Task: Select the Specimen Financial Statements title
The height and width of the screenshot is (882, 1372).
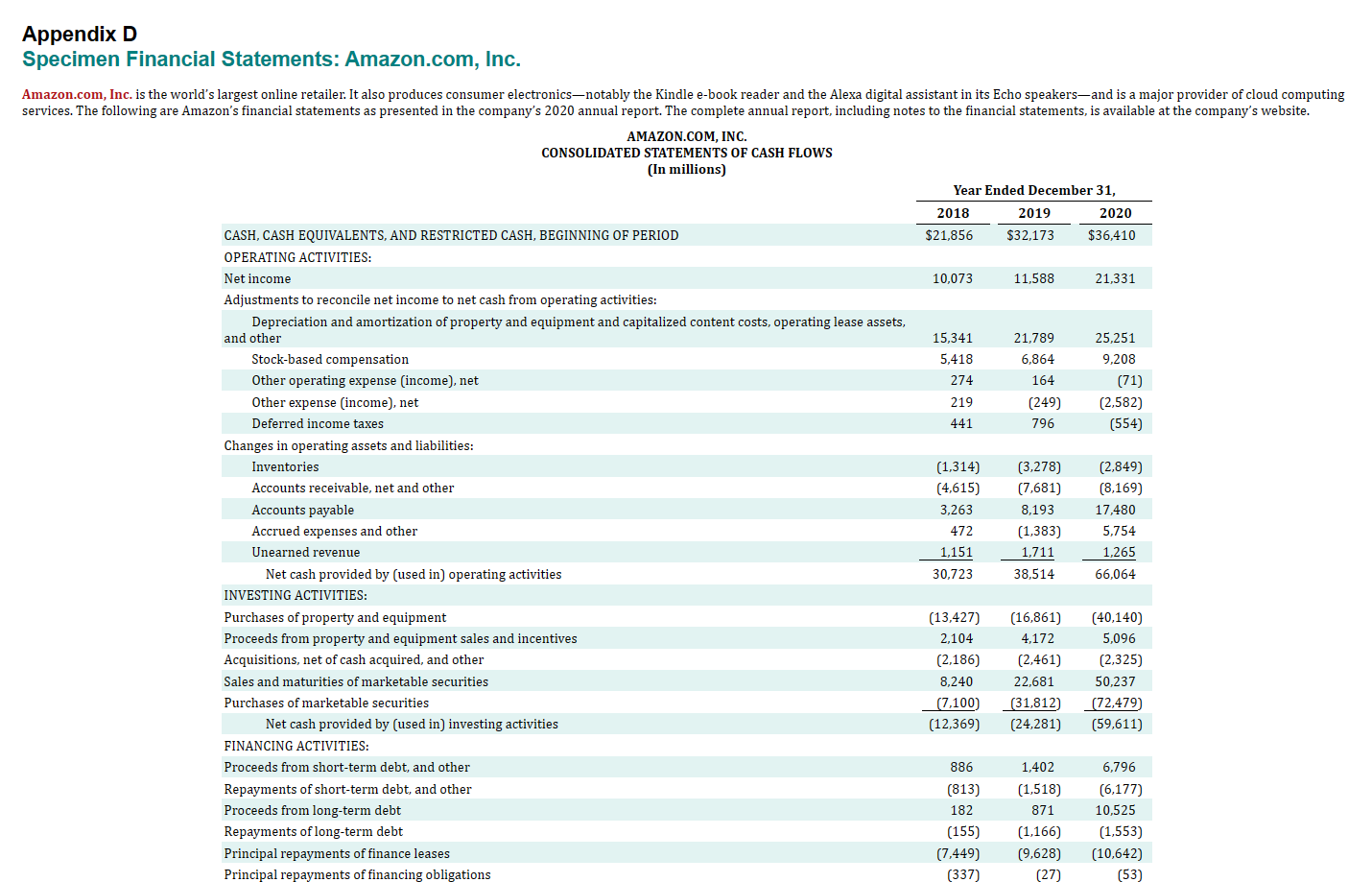Action: pos(272,59)
